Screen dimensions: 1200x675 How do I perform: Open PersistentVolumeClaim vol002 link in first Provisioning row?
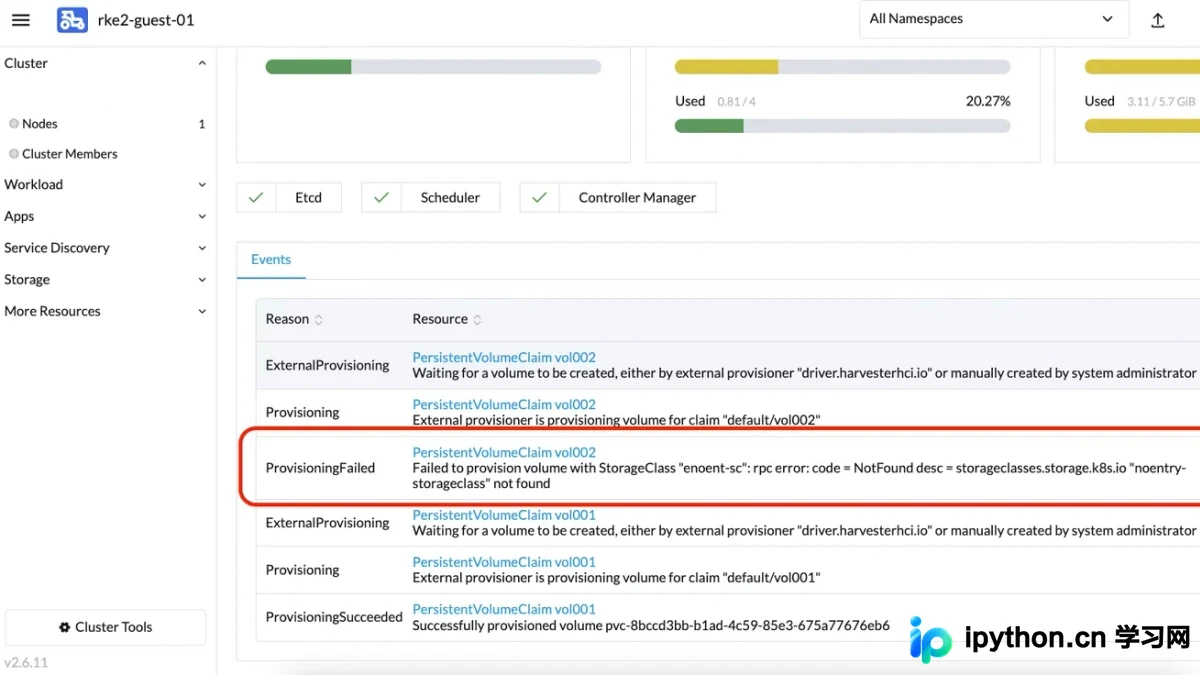point(504,404)
